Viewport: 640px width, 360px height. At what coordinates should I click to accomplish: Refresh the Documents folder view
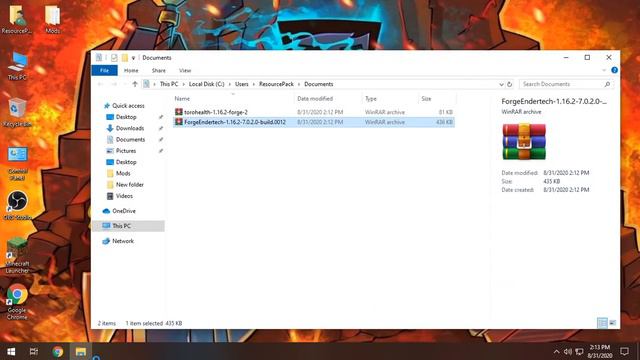click(509, 84)
